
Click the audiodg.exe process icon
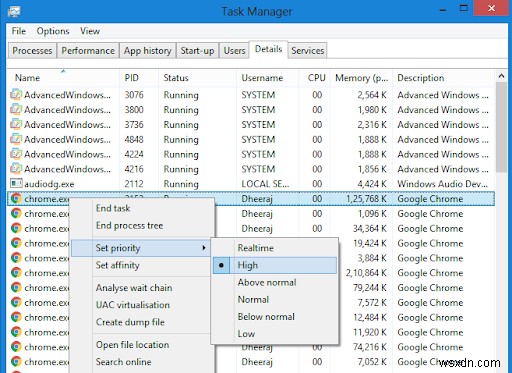16,184
